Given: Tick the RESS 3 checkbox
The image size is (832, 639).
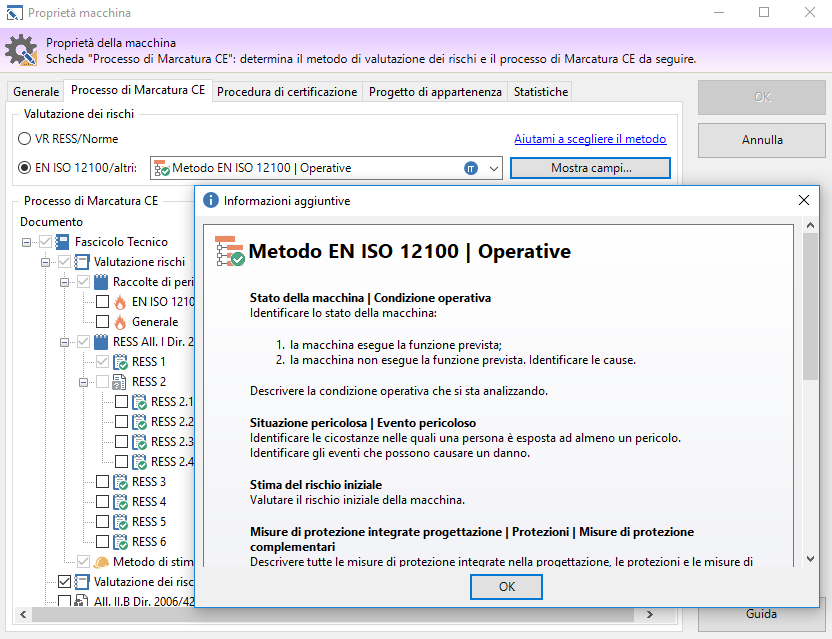Looking at the screenshot, I should click(x=102, y=482).
